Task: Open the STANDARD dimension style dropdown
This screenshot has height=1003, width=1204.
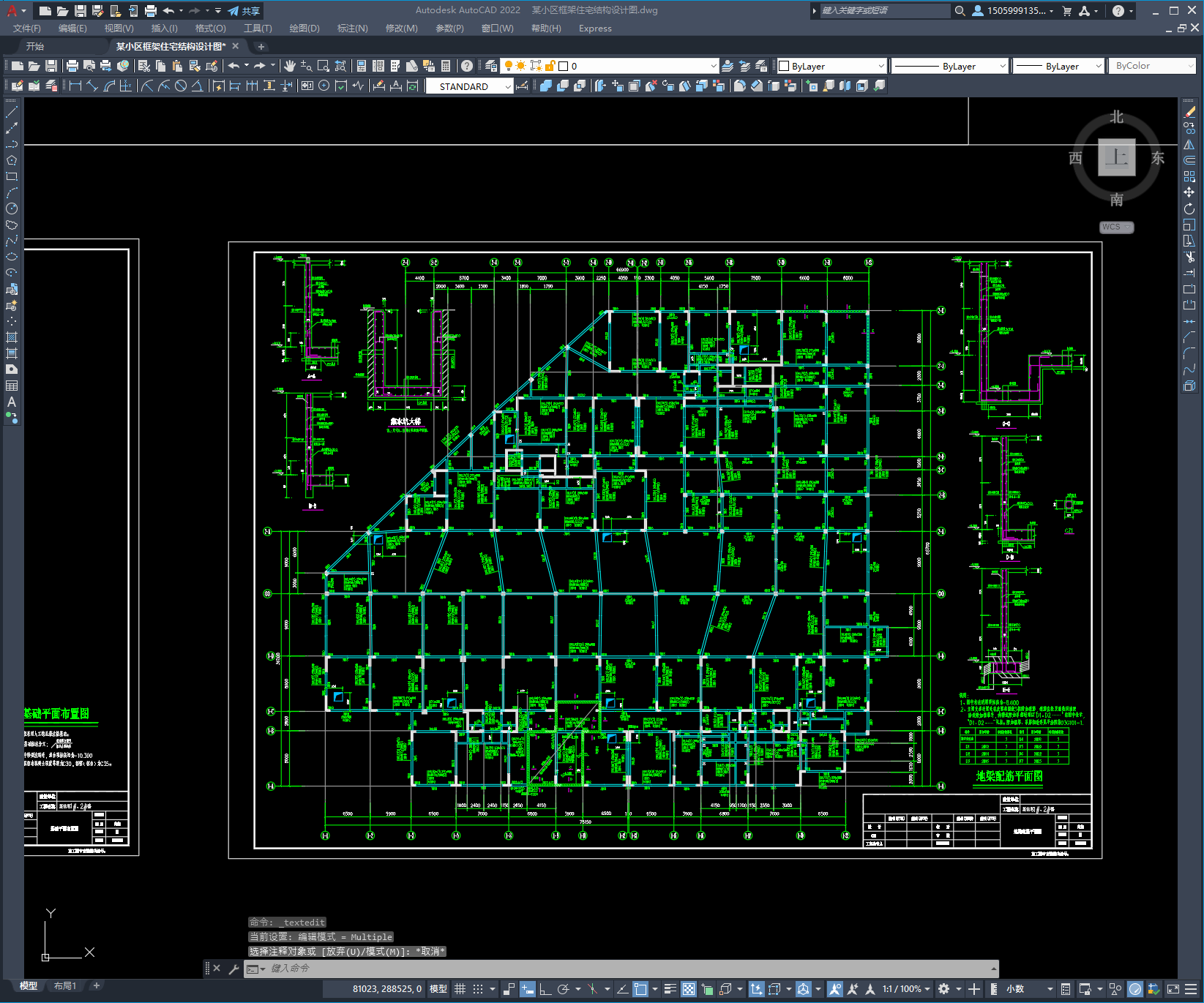Action: [x=469, y=86]
